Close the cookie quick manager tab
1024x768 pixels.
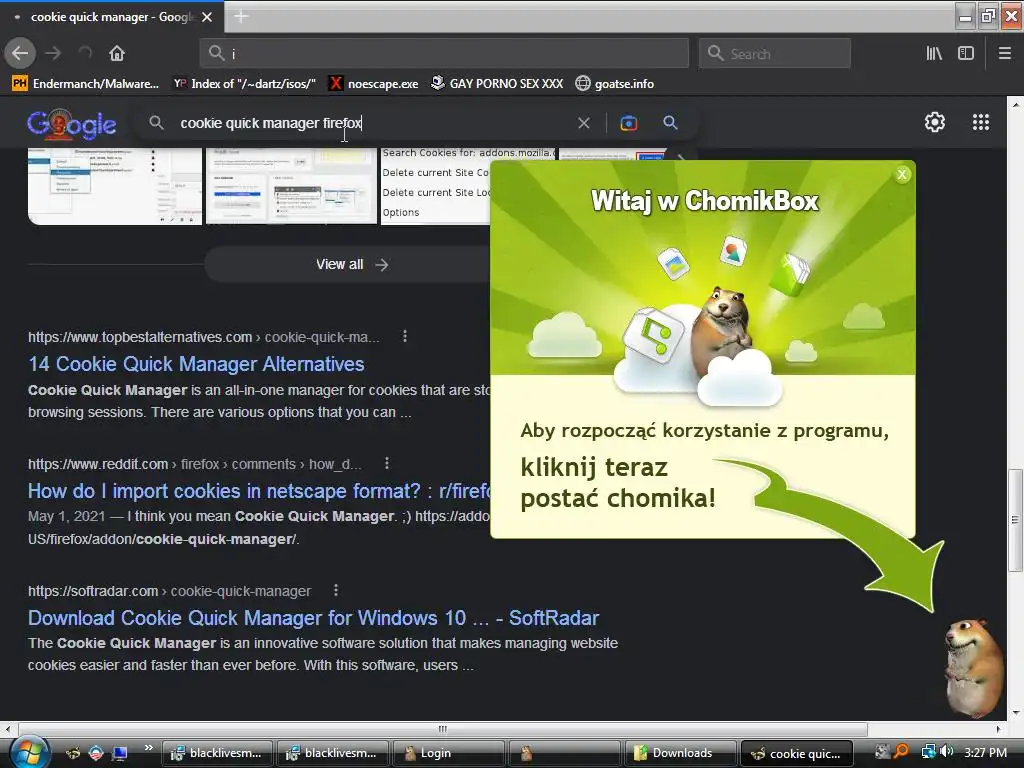tap(207, 17)
